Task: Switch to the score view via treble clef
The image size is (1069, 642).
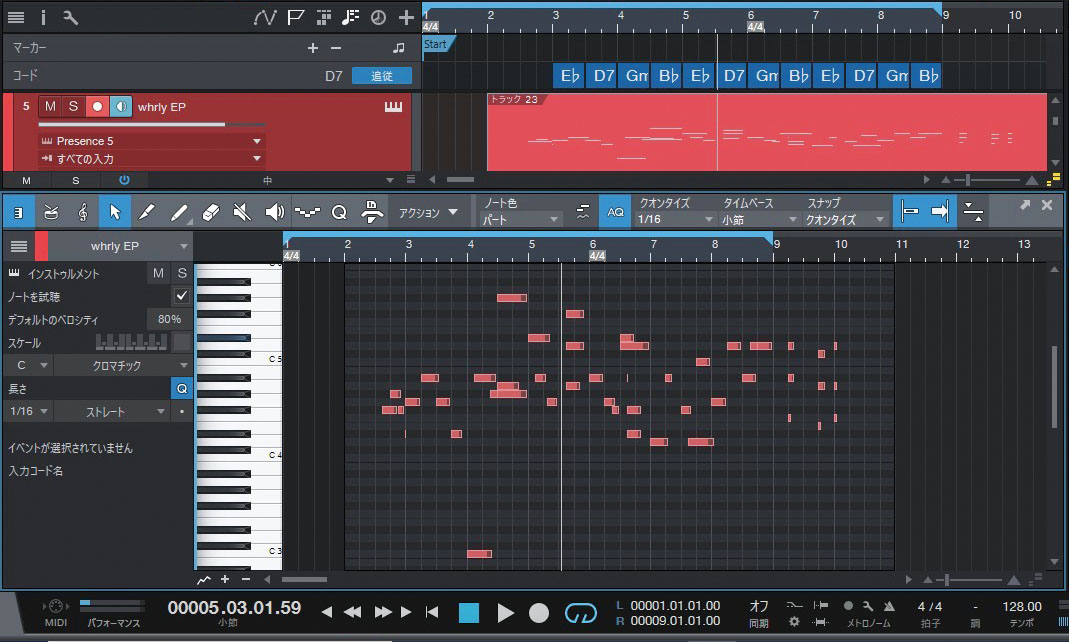Action: (x=82, y=212)
